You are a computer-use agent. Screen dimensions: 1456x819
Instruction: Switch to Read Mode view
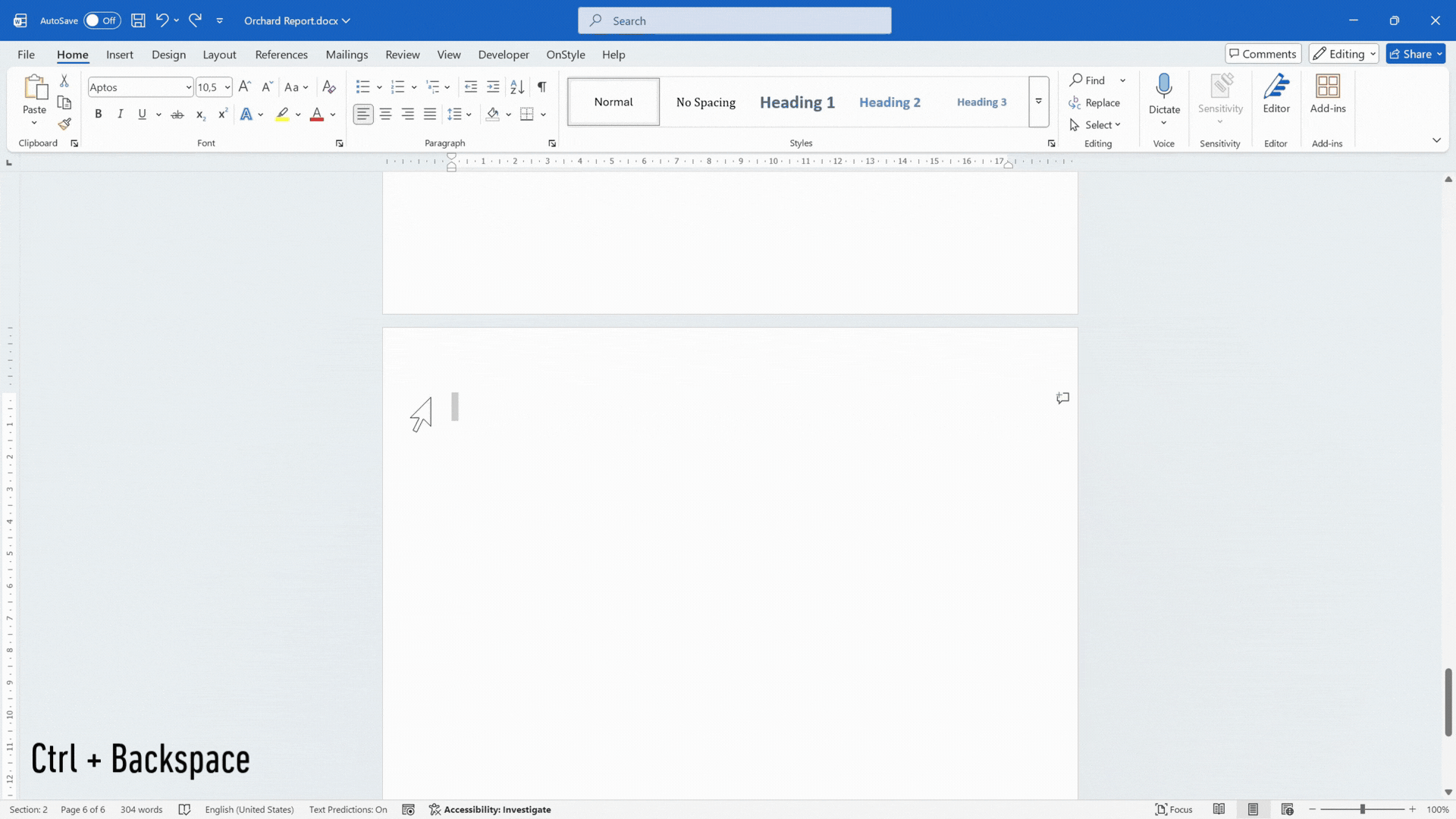point(1219,810)
